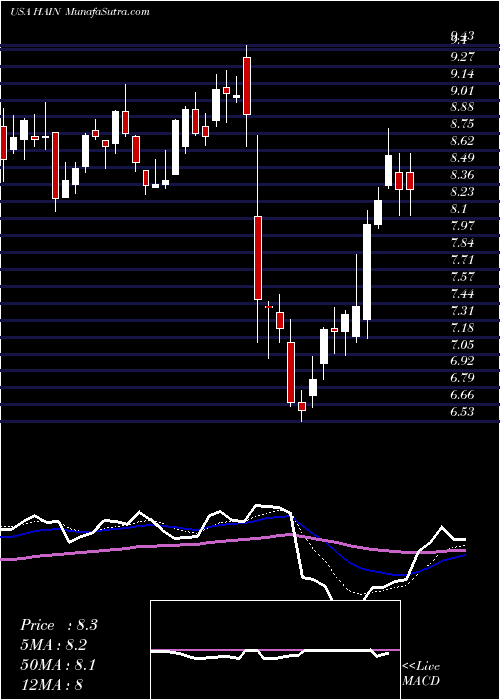Click the Price : 8.3 readout
The image size is (500, 700).
pyautogui.click(x=58, y=625)
